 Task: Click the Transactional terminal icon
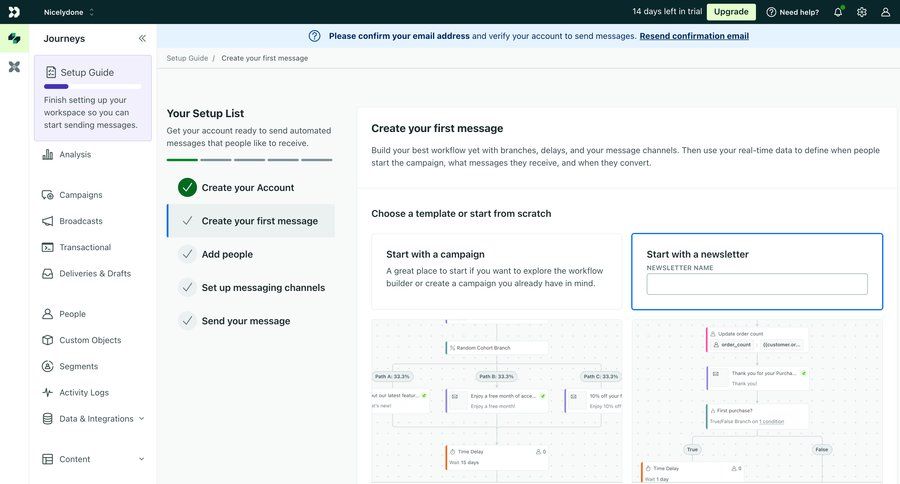(48, 247)
